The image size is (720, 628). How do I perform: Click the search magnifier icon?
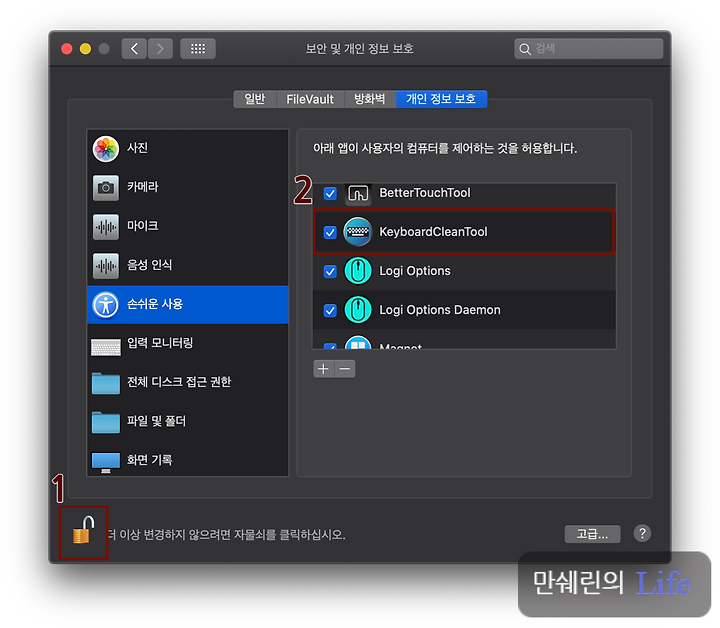pyautogui.click(x=525, y=49)
